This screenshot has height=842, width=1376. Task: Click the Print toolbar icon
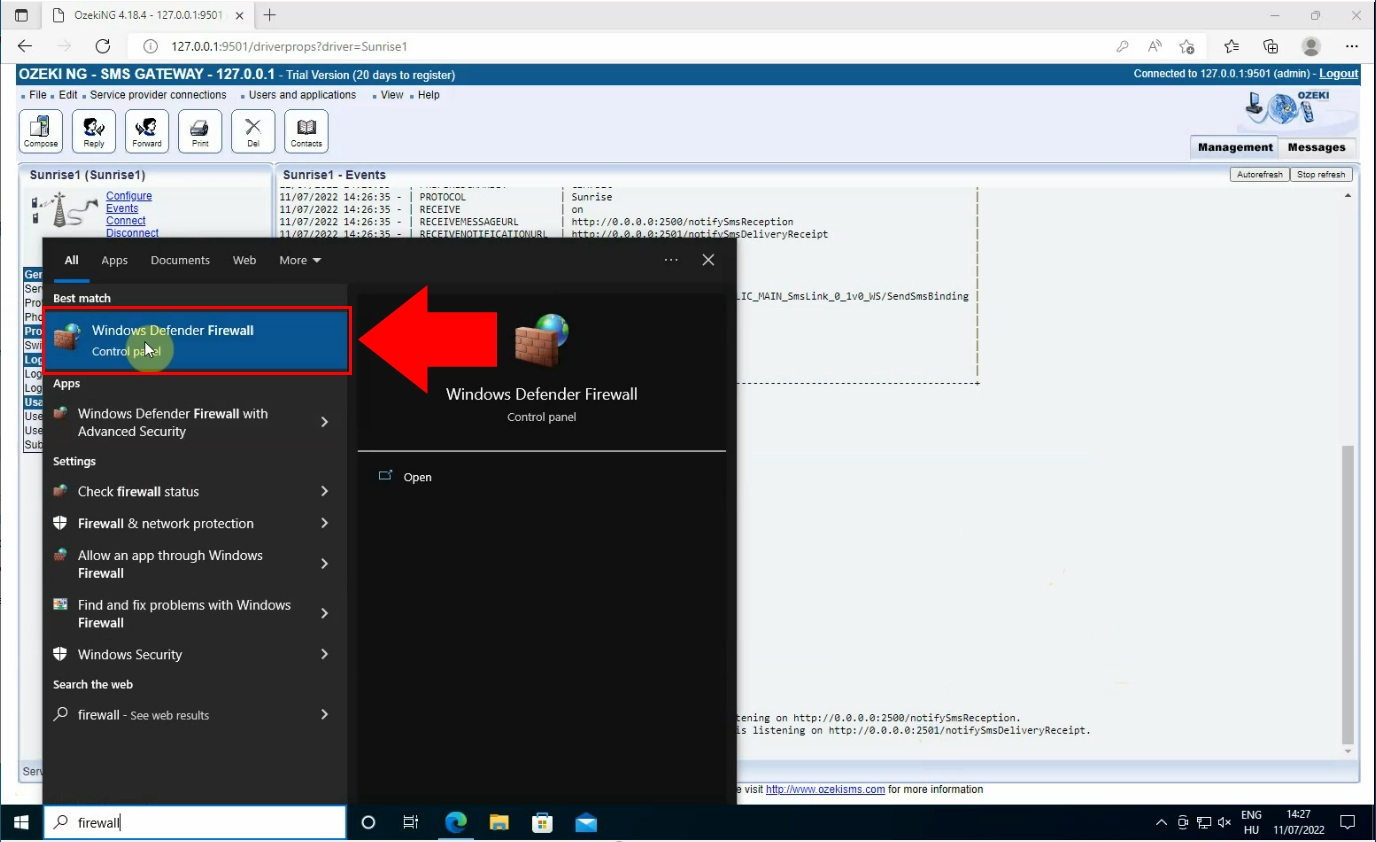pos(200,131)
